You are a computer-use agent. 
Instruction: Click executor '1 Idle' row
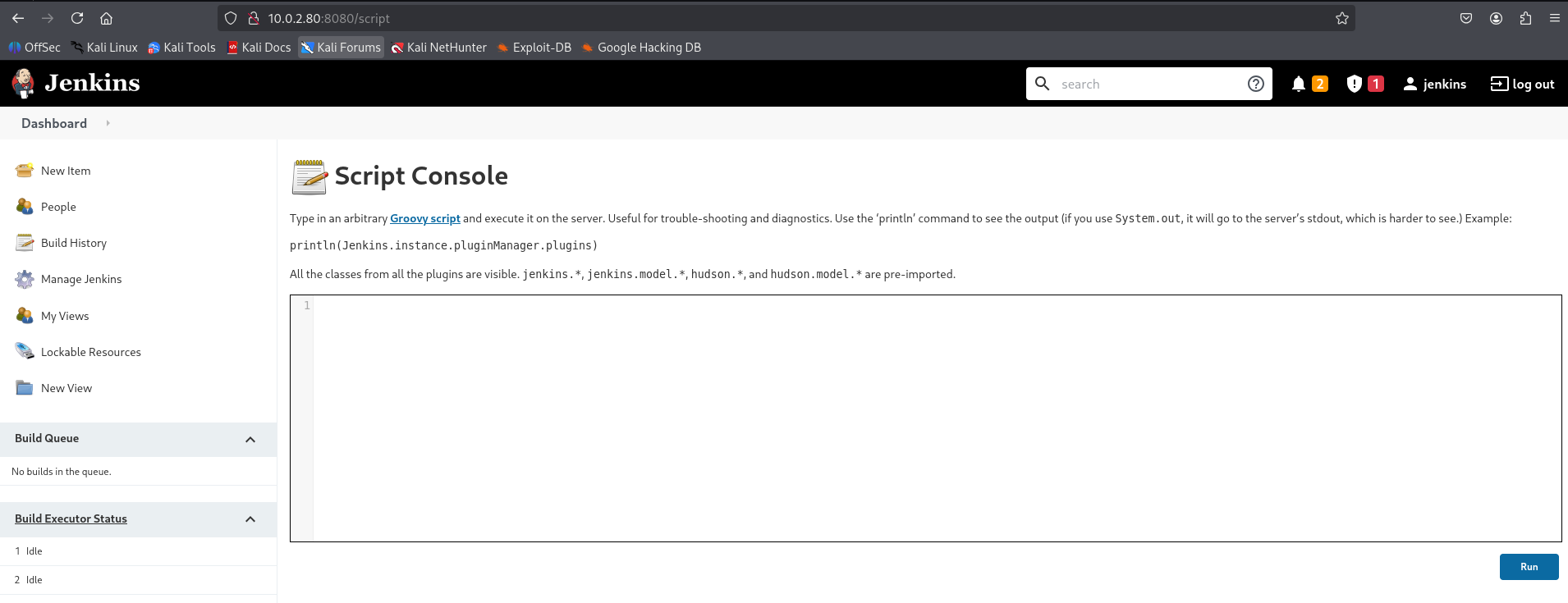pos(138,551)
